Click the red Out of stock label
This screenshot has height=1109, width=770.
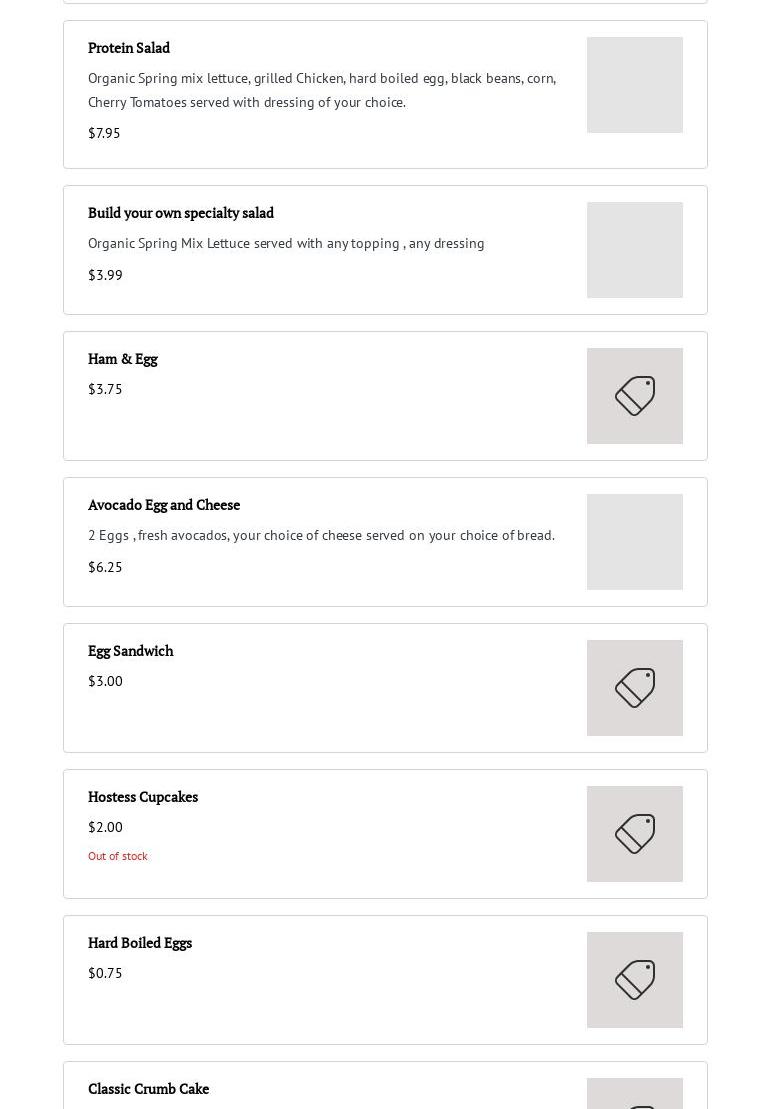[x=118, y=856]
